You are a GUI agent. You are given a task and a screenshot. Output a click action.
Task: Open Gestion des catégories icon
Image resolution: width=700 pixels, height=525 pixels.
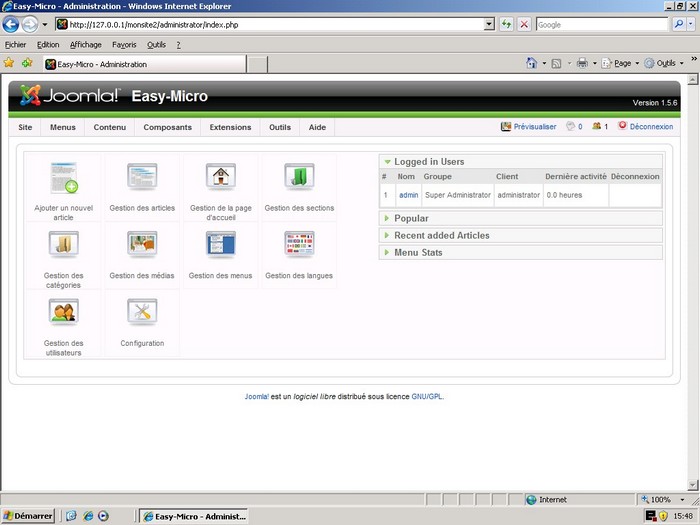click(63, 245)
